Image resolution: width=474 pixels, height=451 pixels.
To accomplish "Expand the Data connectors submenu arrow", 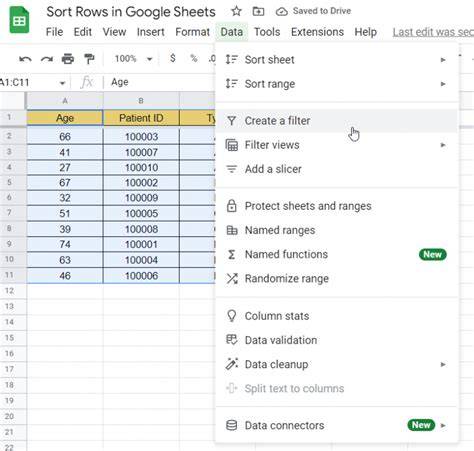I will point(443,425).
